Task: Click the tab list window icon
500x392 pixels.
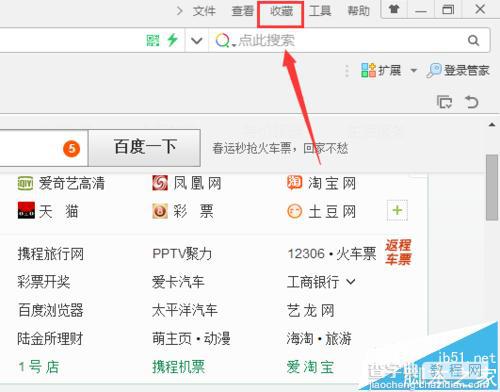Action: (445, 102)
